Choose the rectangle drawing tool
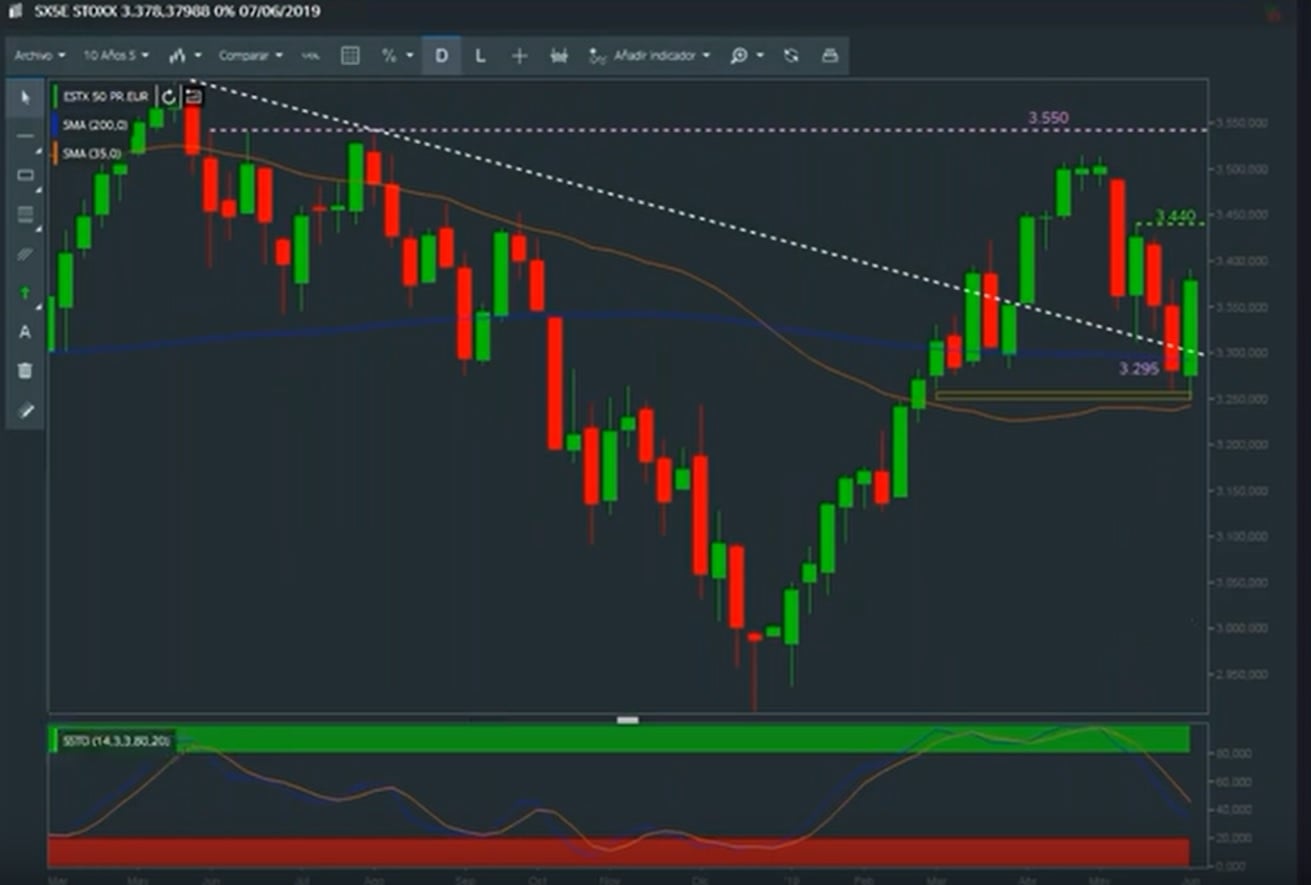Viewport: 1311px width, 885px height. coord(26,175)
